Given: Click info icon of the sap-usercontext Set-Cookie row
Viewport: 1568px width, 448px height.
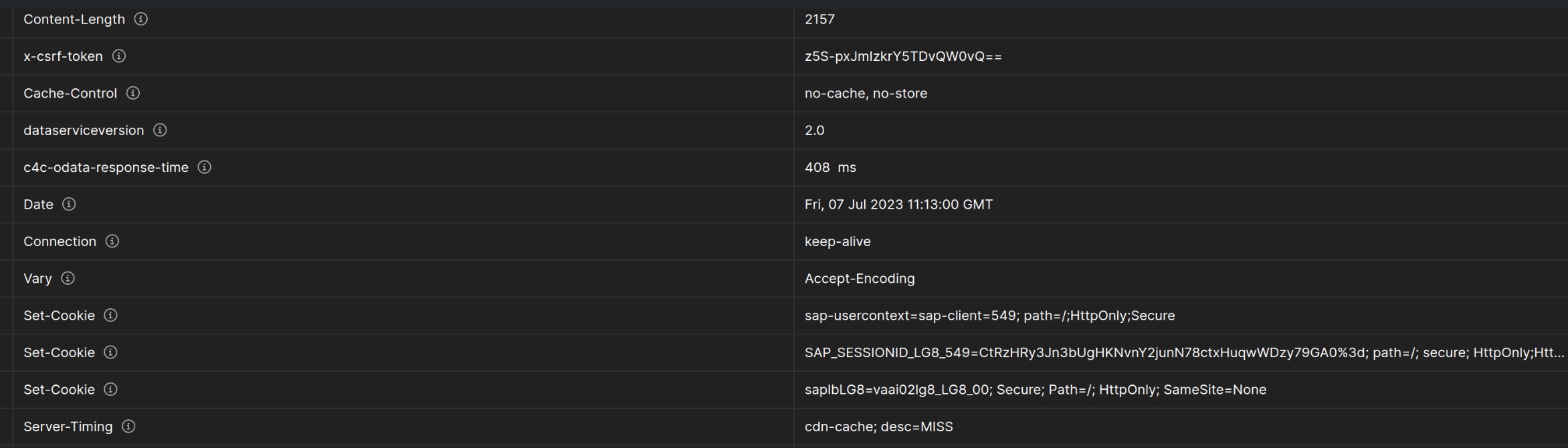Looking at the screenshot, I should tap(110, 316).
